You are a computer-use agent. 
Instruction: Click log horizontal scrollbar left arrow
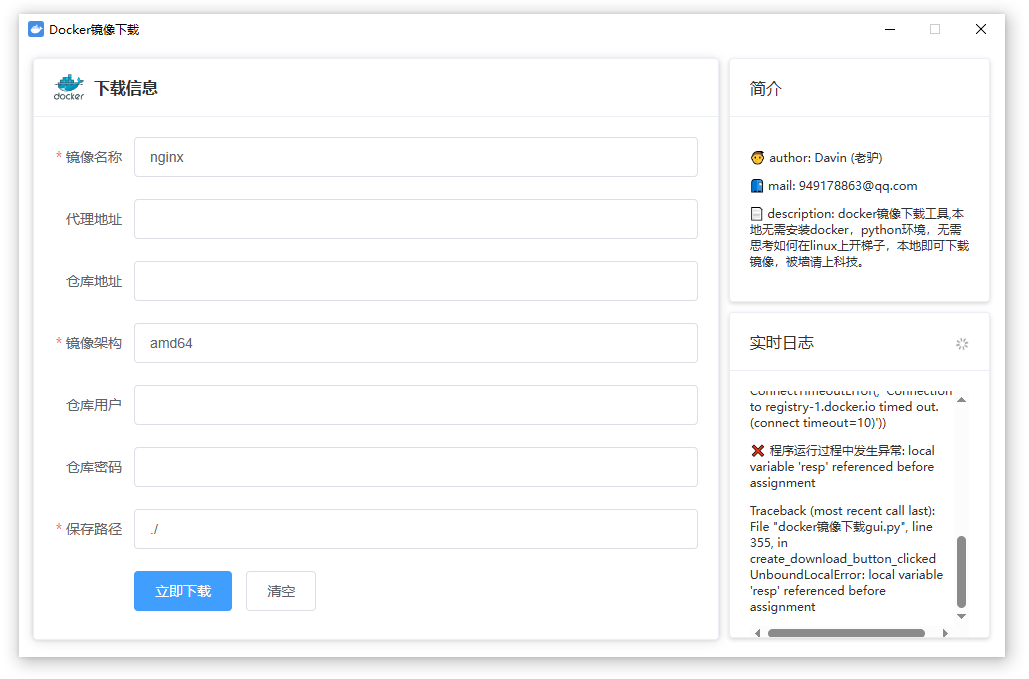[757, 633]
